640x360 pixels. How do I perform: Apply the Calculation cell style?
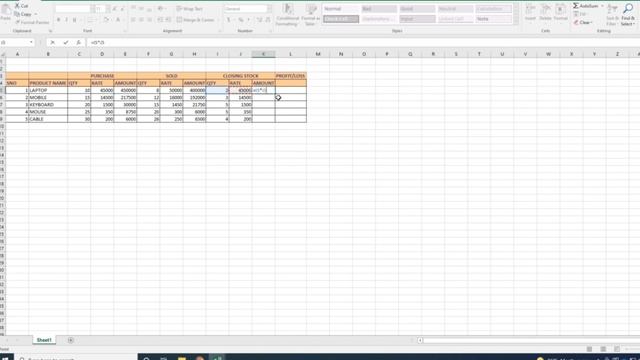(x=493, y=9)
